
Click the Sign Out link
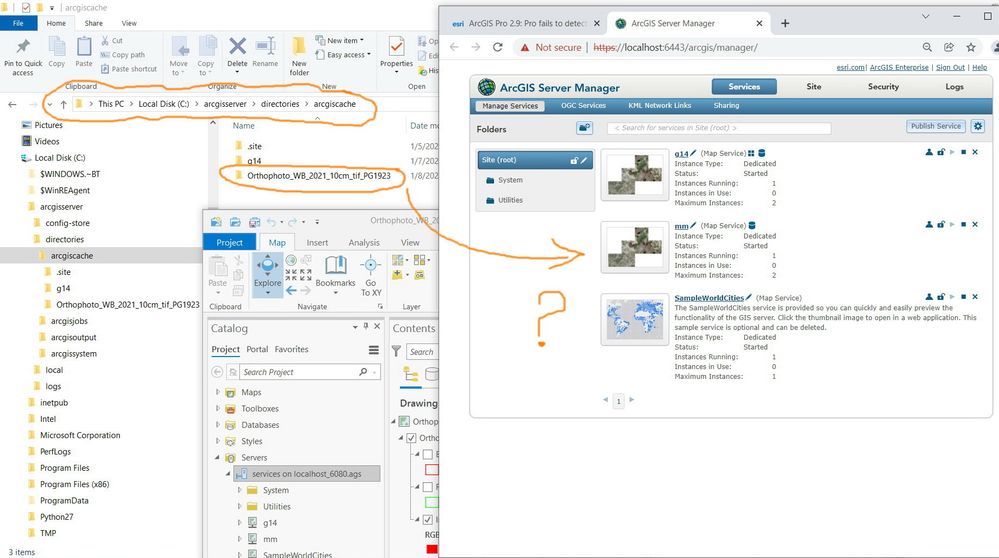[950, 68]
